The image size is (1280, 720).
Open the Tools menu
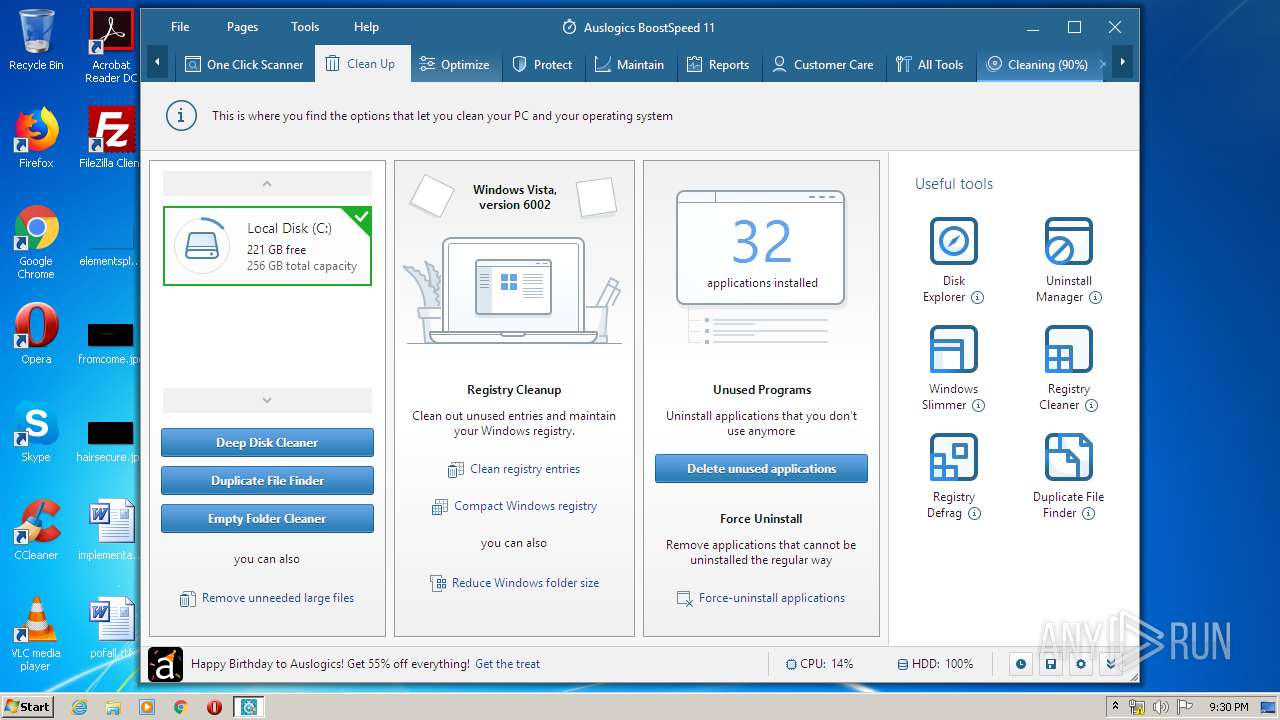(x=305, y=27)
